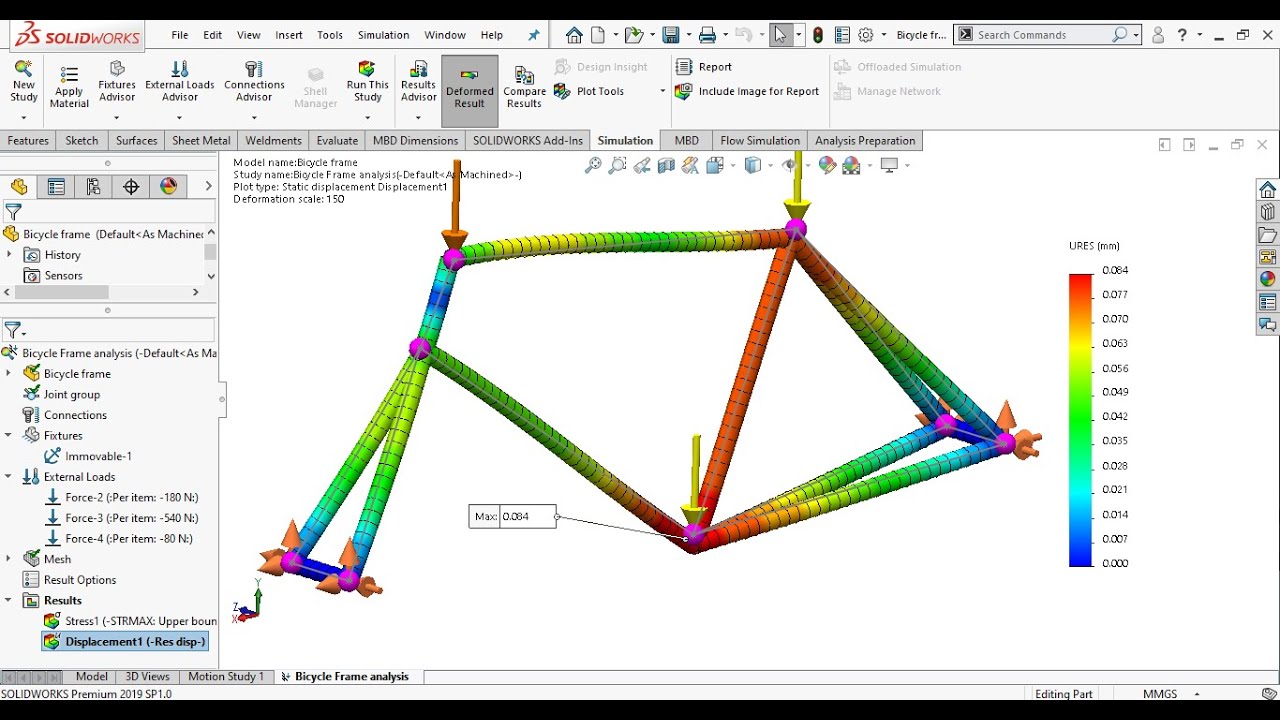Open the File menu
This screenshot has height=720, width=1280.
[x=180, y=35]
